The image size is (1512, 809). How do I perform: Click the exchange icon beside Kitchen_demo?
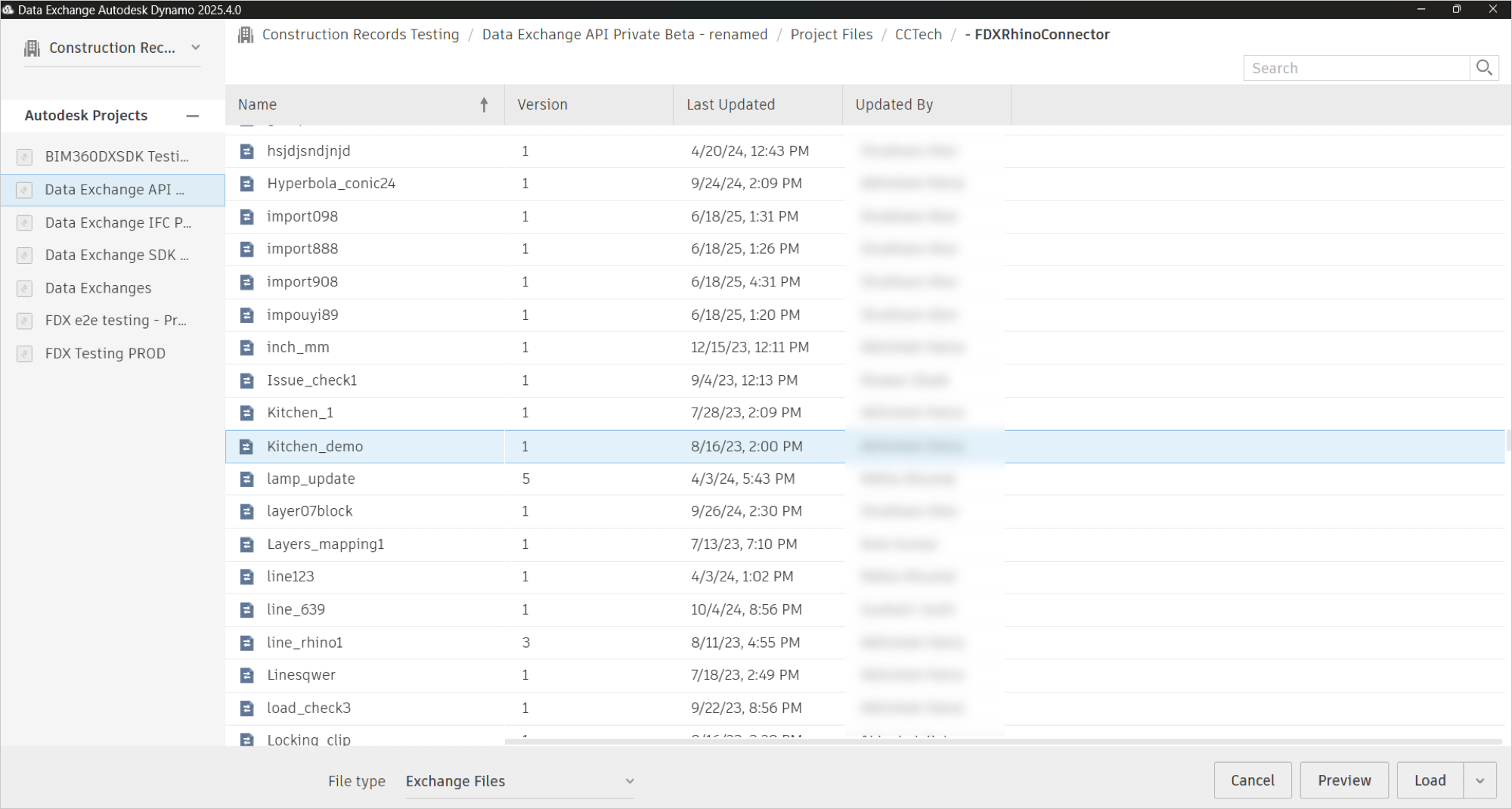coord(246,447)
